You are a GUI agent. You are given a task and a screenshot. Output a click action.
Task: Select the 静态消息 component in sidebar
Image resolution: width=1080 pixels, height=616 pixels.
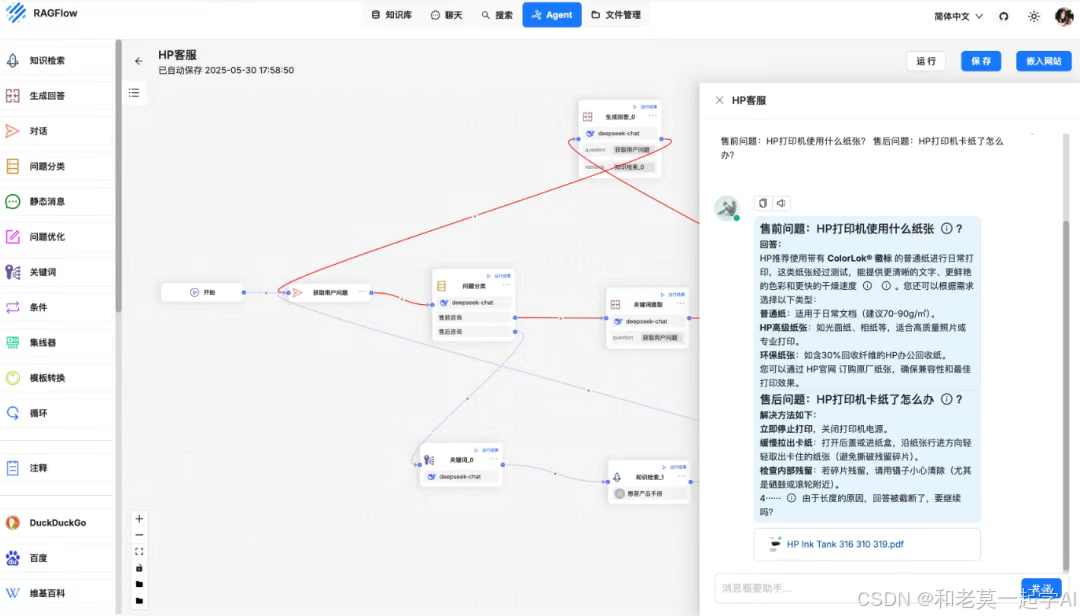coord(56,201)
